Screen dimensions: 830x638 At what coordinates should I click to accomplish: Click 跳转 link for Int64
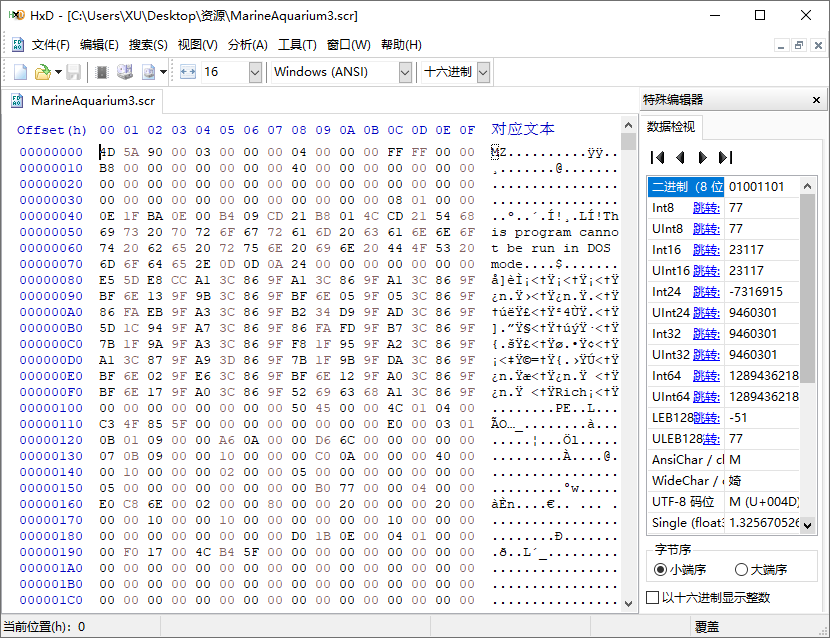click(706, 376)
